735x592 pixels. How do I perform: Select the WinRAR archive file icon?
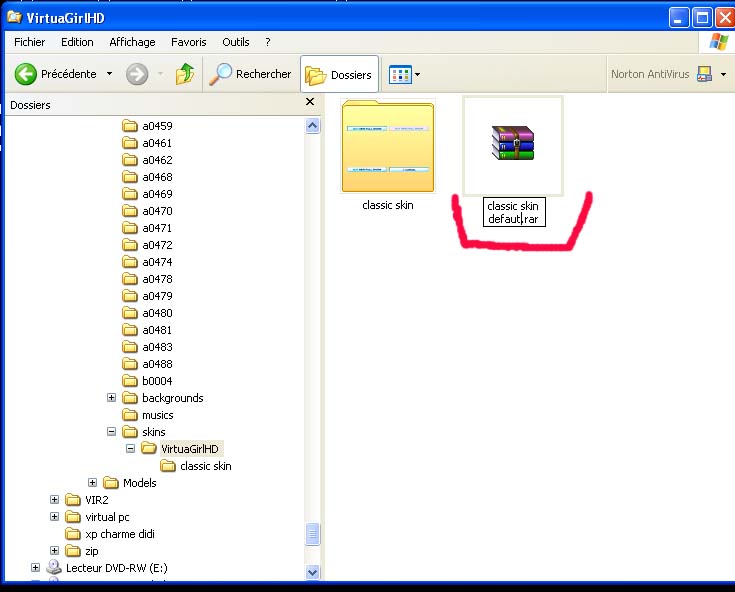(x=513, y=143)
